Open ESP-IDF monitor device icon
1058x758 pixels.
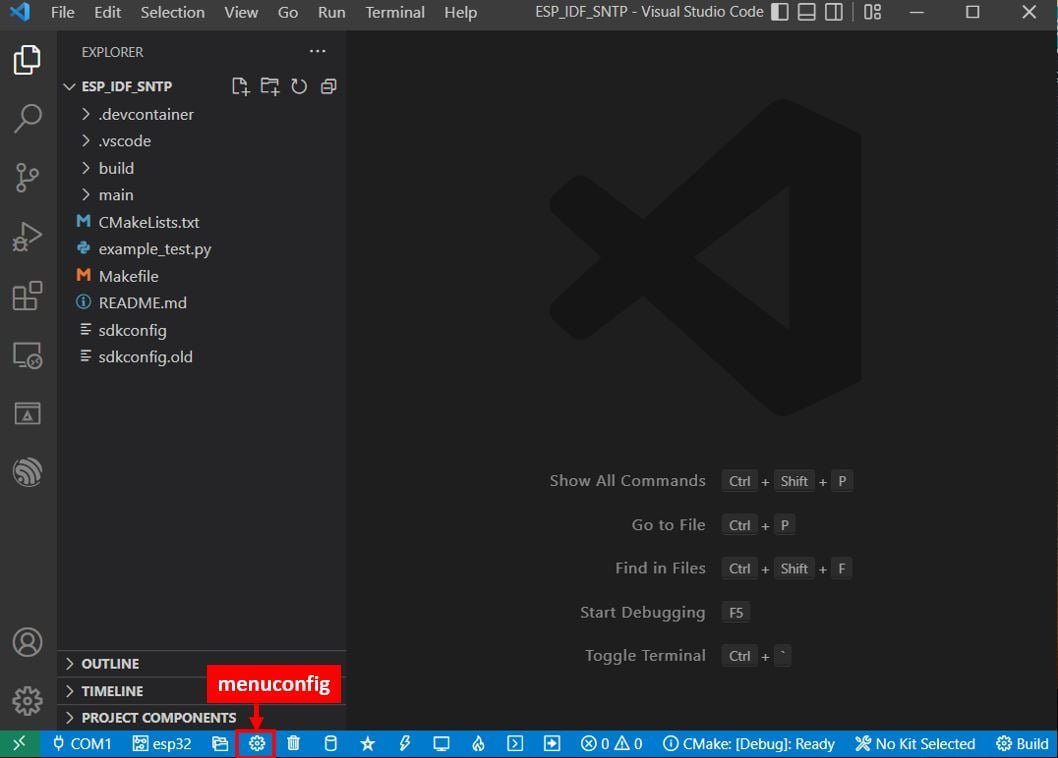pyautogui.click(x=441, y=744)
